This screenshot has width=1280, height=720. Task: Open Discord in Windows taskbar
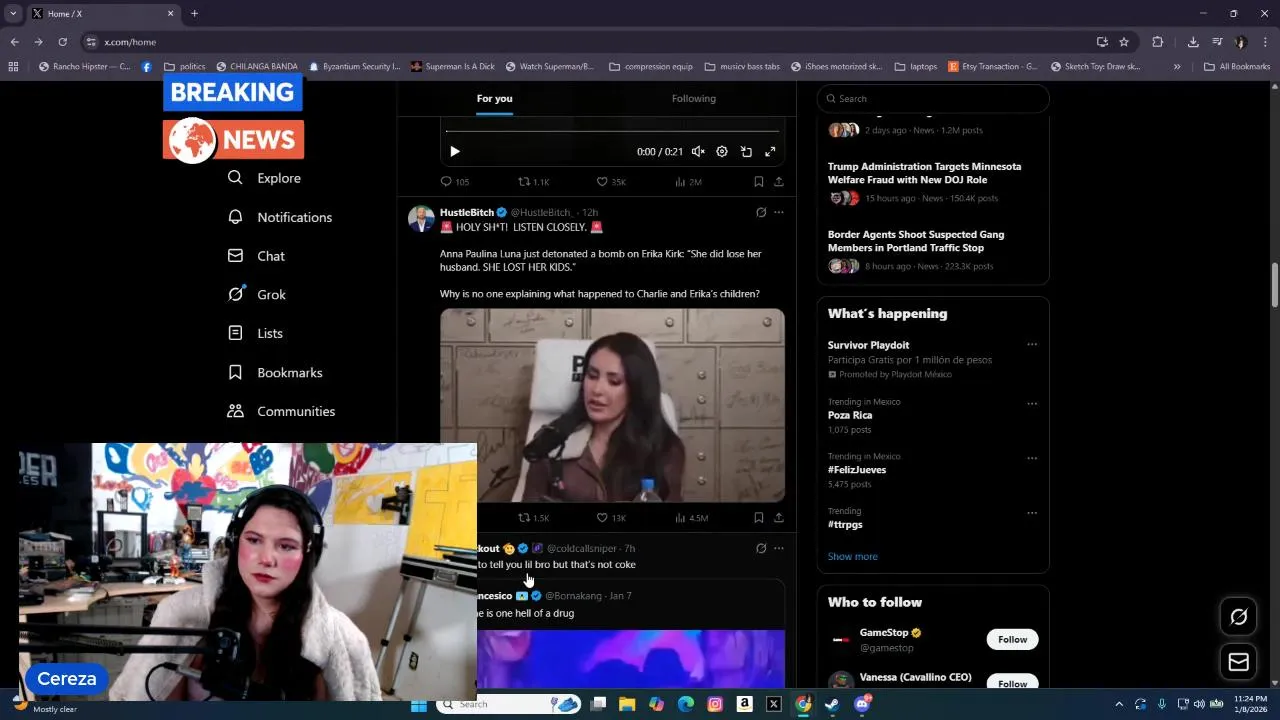pyautogui.click(x=862, y=704)
